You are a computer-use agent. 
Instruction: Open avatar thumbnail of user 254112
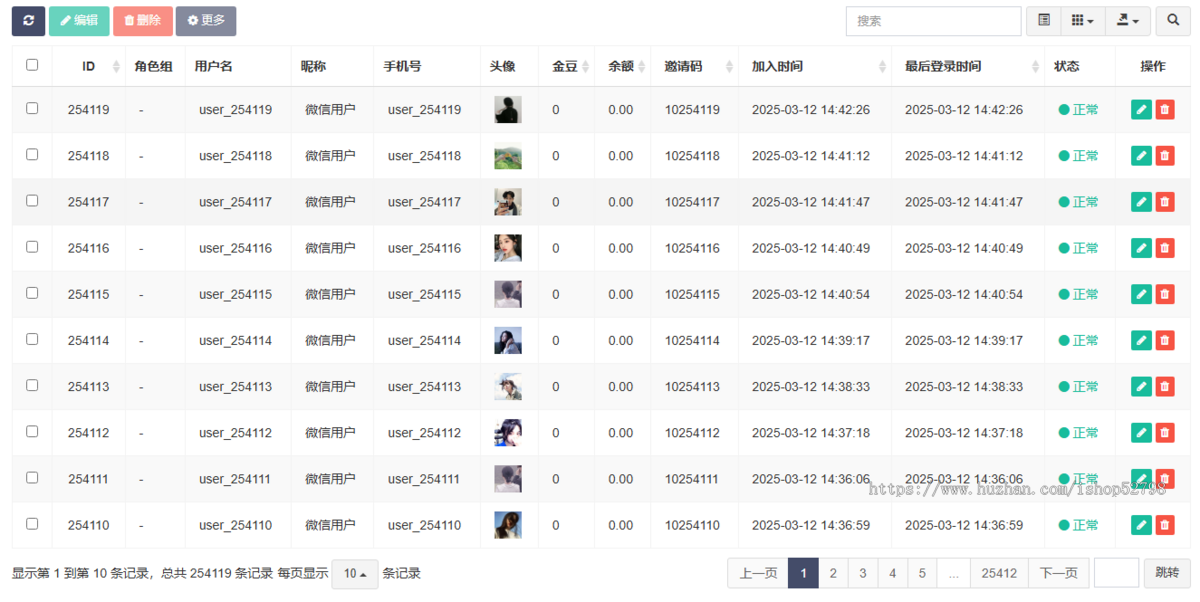[508, 433]
